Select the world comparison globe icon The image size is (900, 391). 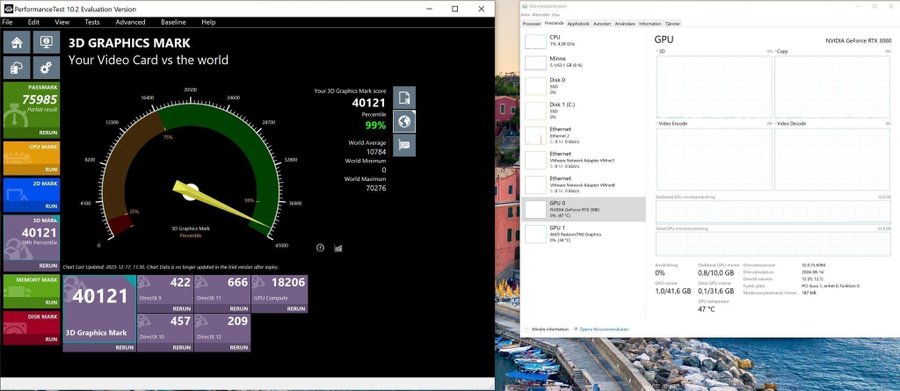point(404,121)
